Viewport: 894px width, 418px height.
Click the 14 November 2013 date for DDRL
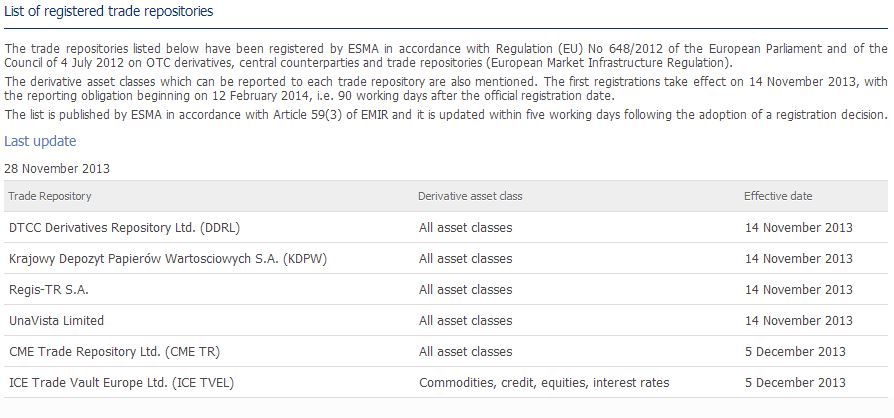pos(799,228)
